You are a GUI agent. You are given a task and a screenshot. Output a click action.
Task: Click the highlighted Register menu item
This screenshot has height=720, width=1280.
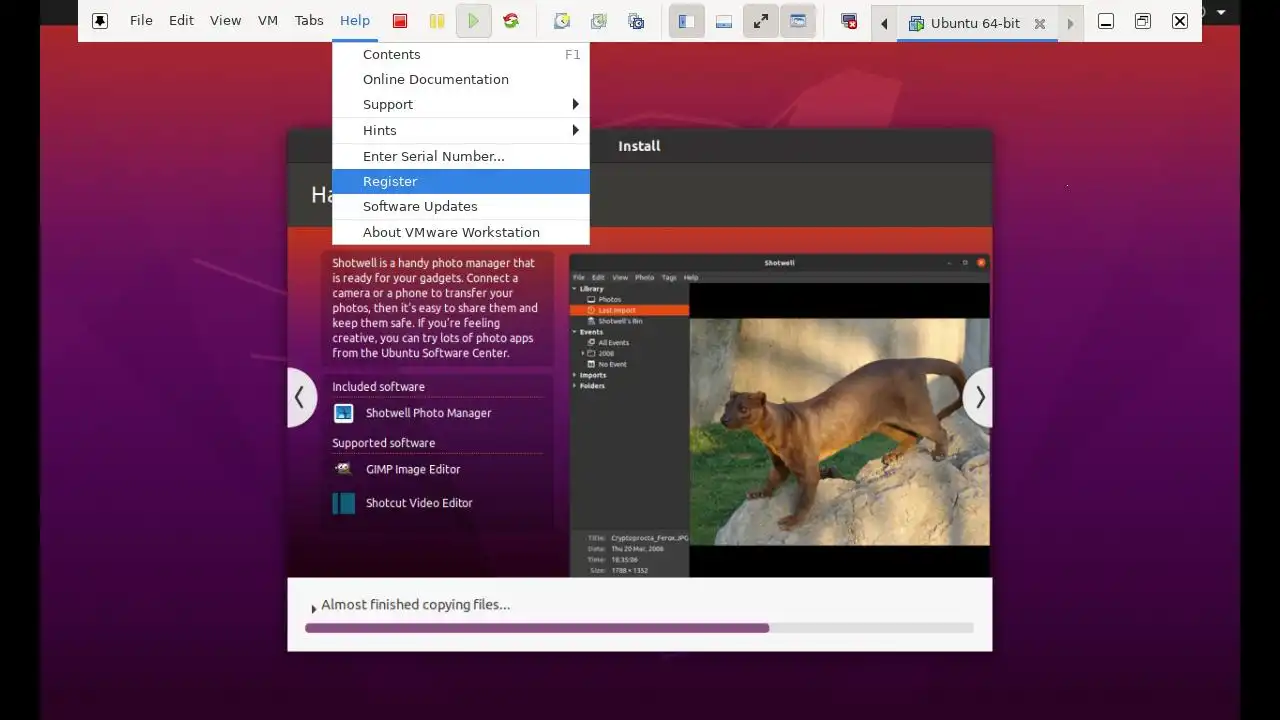click(461, 181)
